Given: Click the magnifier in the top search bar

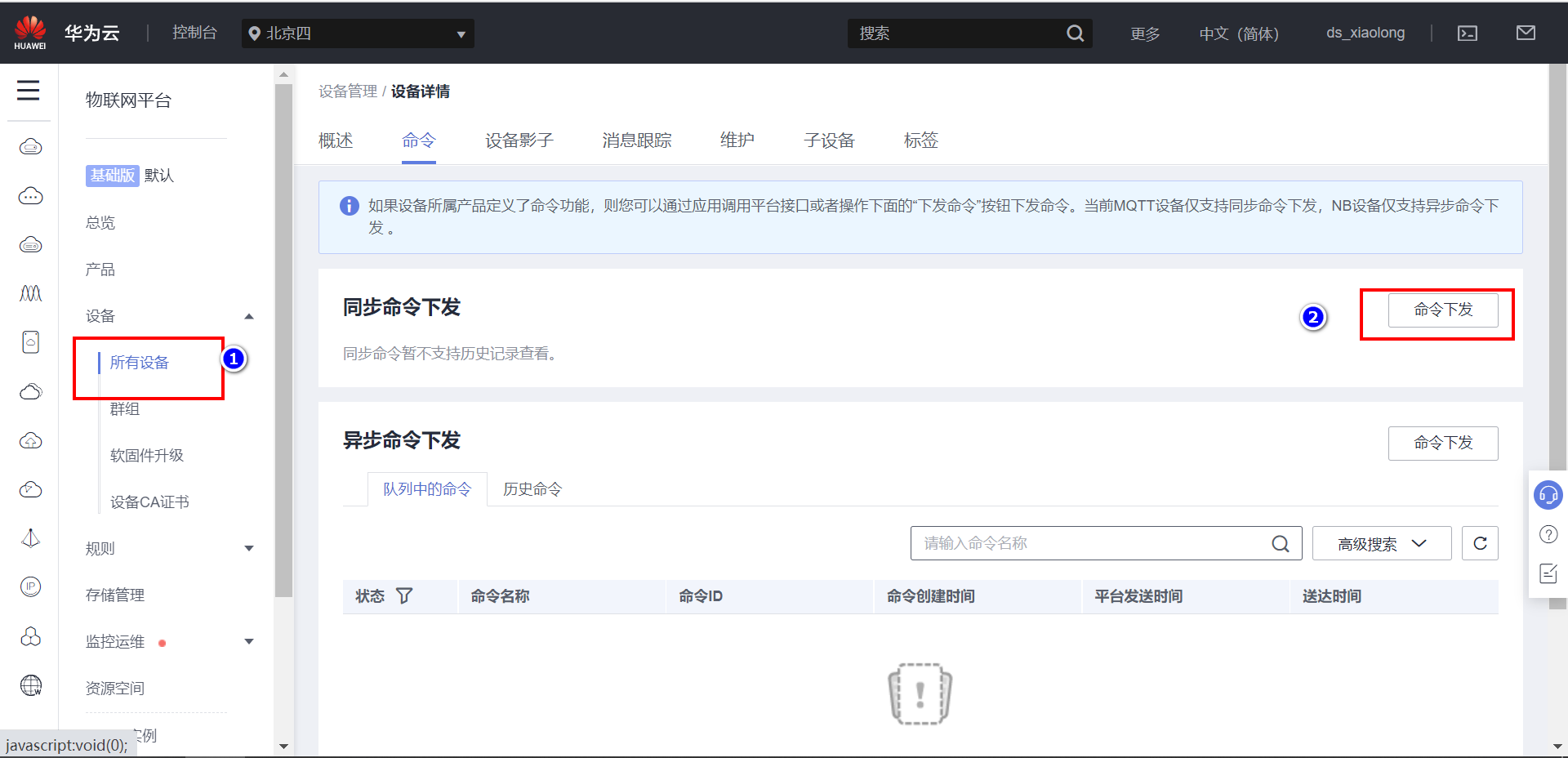Looking at the screenshot, I should click(x=1076, y=33).
